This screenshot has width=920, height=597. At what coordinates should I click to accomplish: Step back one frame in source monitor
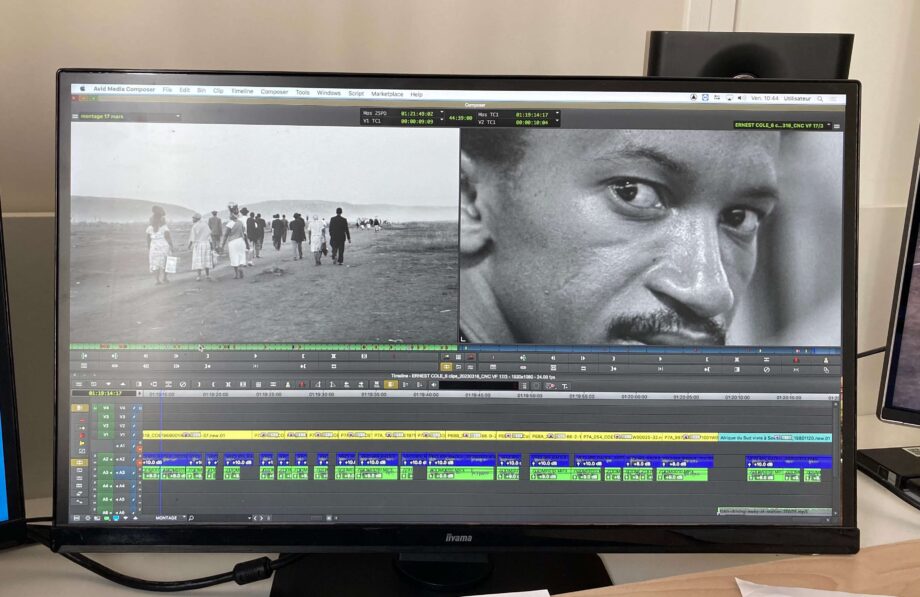[146, 356]
